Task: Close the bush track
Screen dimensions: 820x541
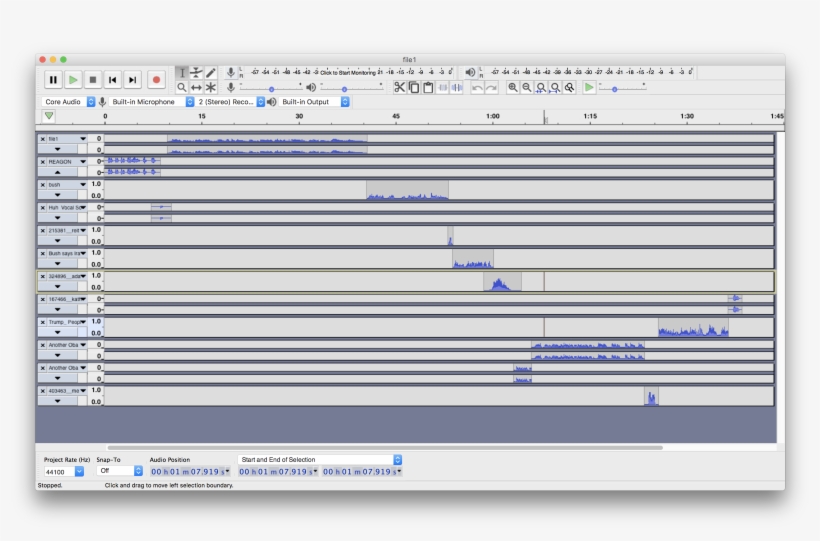Action: (42, 185)
